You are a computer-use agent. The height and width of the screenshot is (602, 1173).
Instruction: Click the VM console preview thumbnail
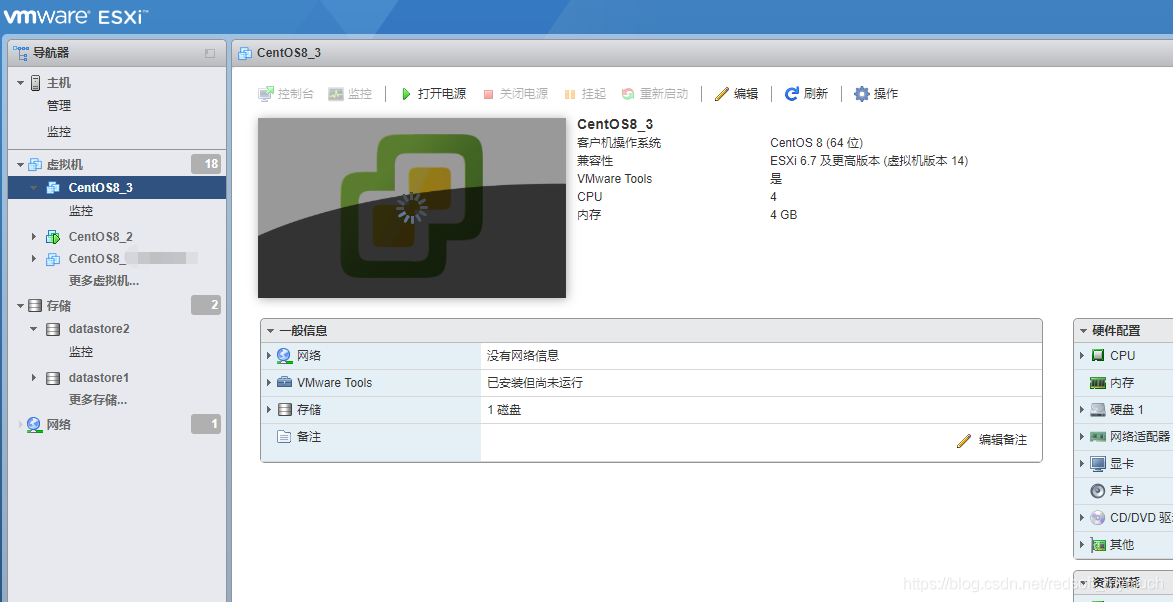(x=412, y=208)
